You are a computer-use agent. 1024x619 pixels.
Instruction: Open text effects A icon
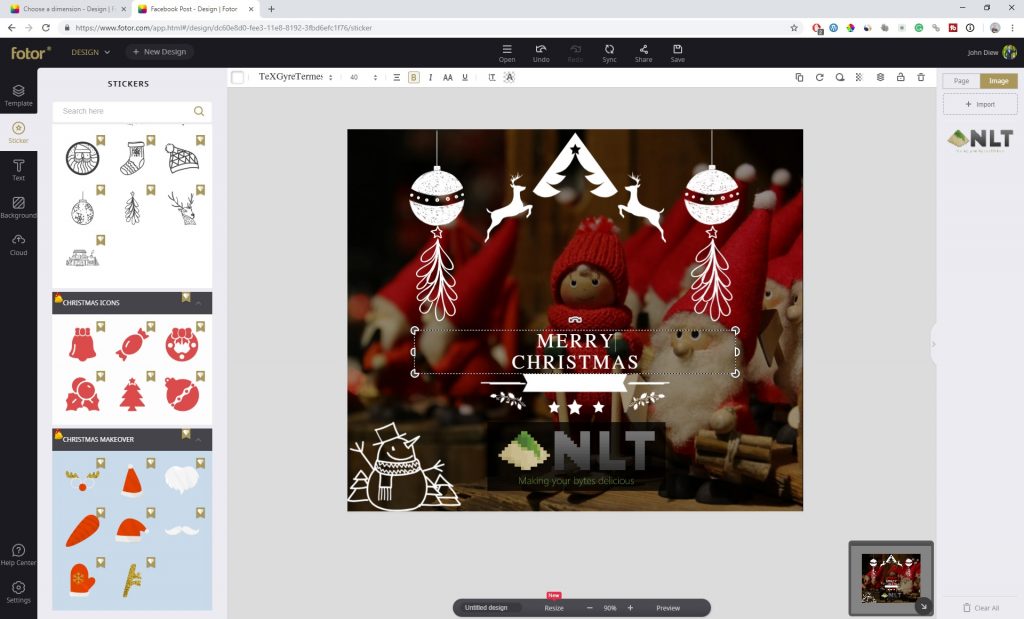click(509, 77)
